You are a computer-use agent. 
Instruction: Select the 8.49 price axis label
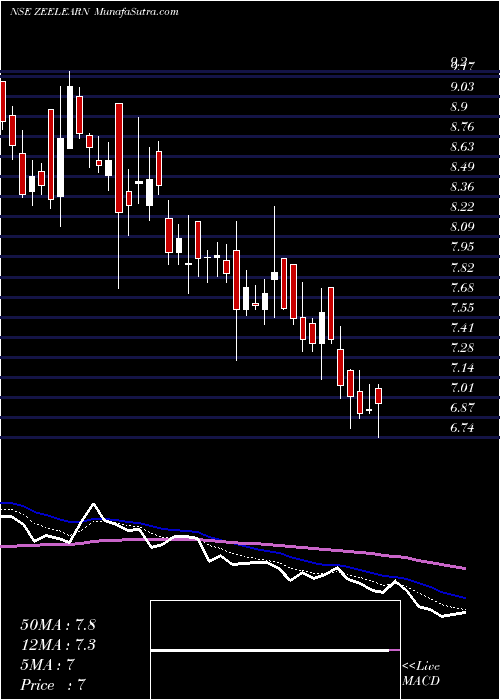[x=462, y=167]
